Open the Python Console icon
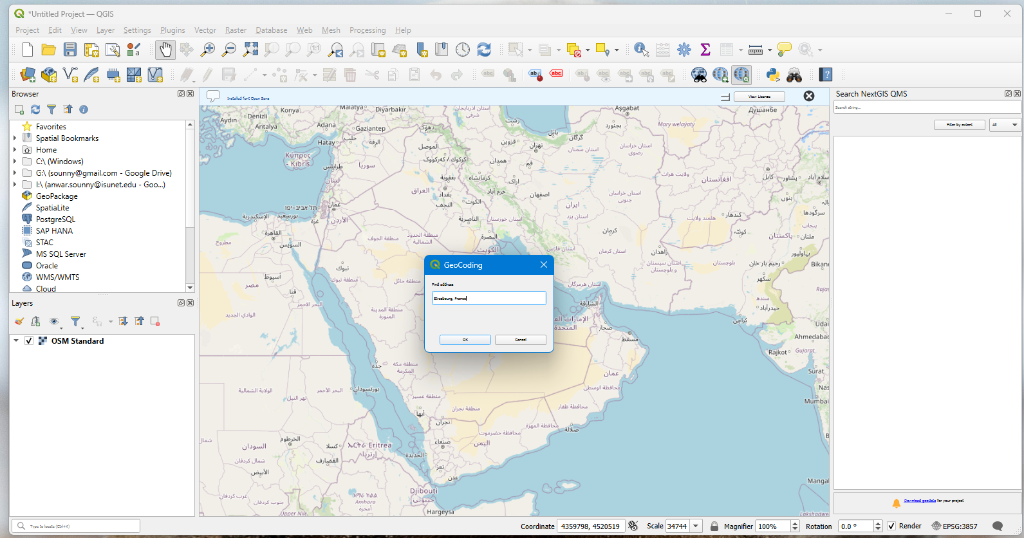The image size is (1024, 538). [x=773, y=75]
